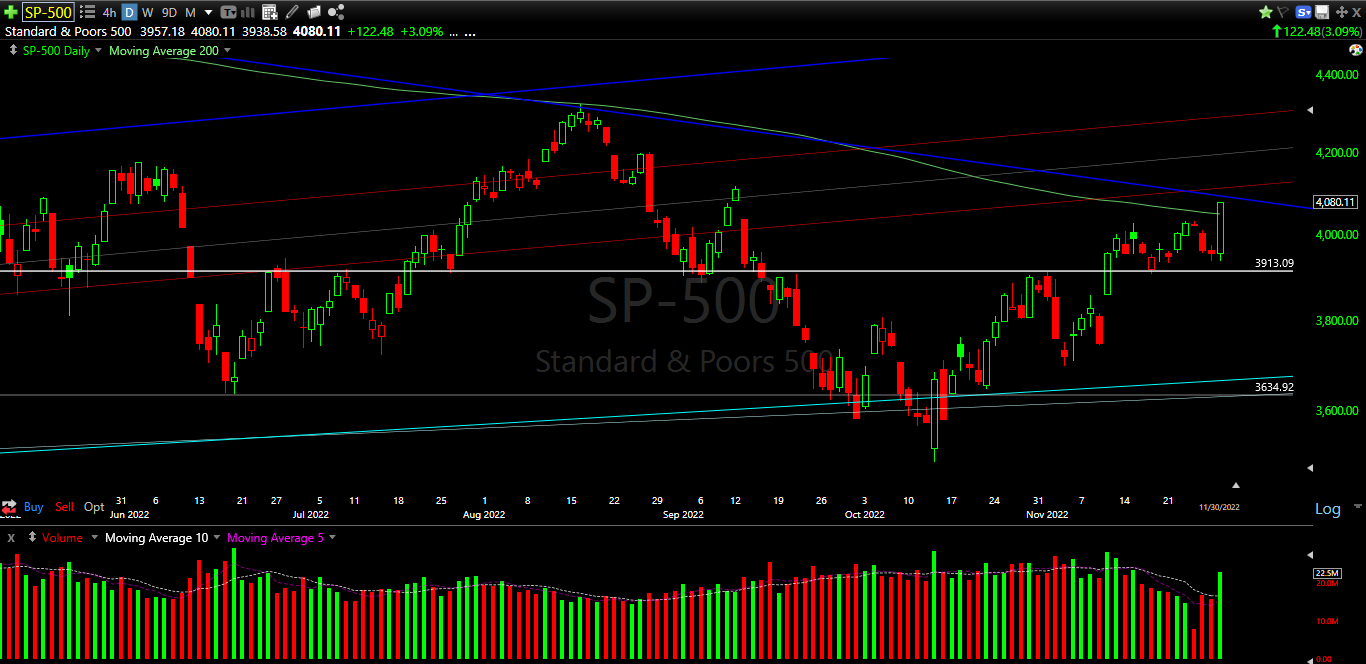This screenshot has height=664, width=1366.
Task: Close the chart with top-right X
Action: point(1356,12)
